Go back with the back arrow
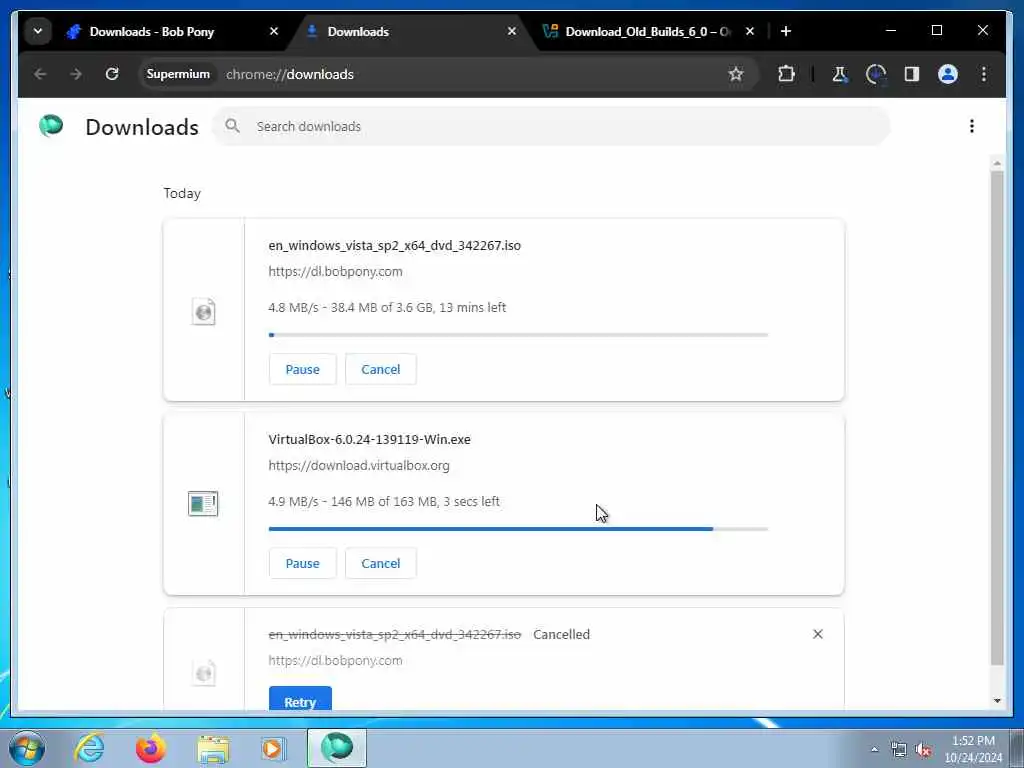This screenshot has height=768, width=1024. [40, 74]
